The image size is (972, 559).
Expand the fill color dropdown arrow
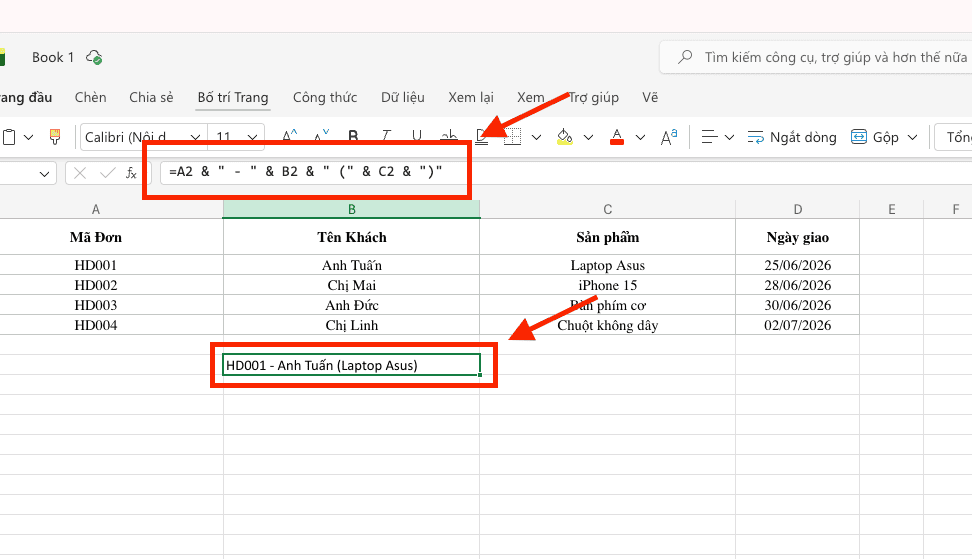pos(588,137)
